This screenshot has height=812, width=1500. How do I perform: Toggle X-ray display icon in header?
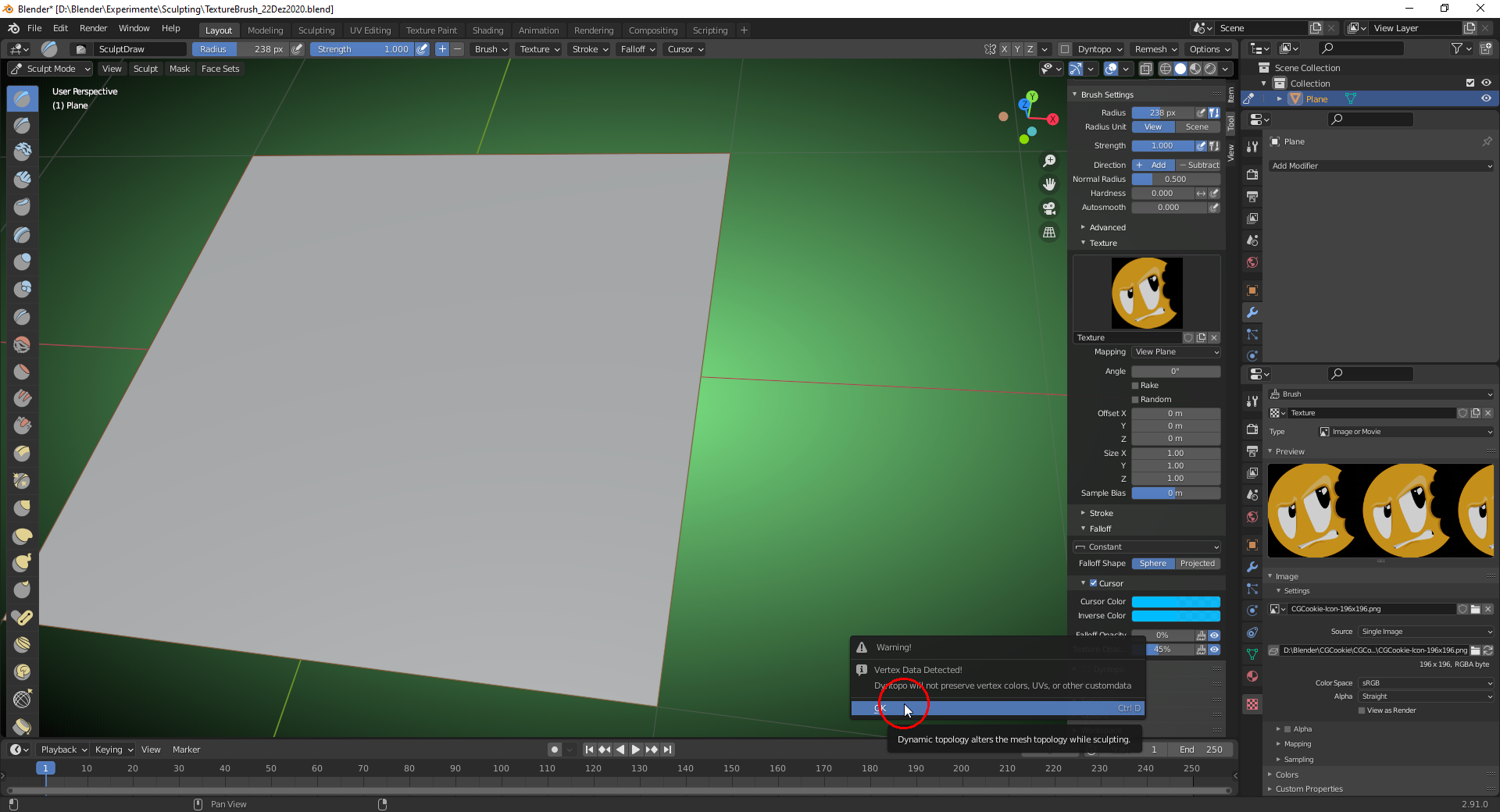click(x=1146, y=69)
